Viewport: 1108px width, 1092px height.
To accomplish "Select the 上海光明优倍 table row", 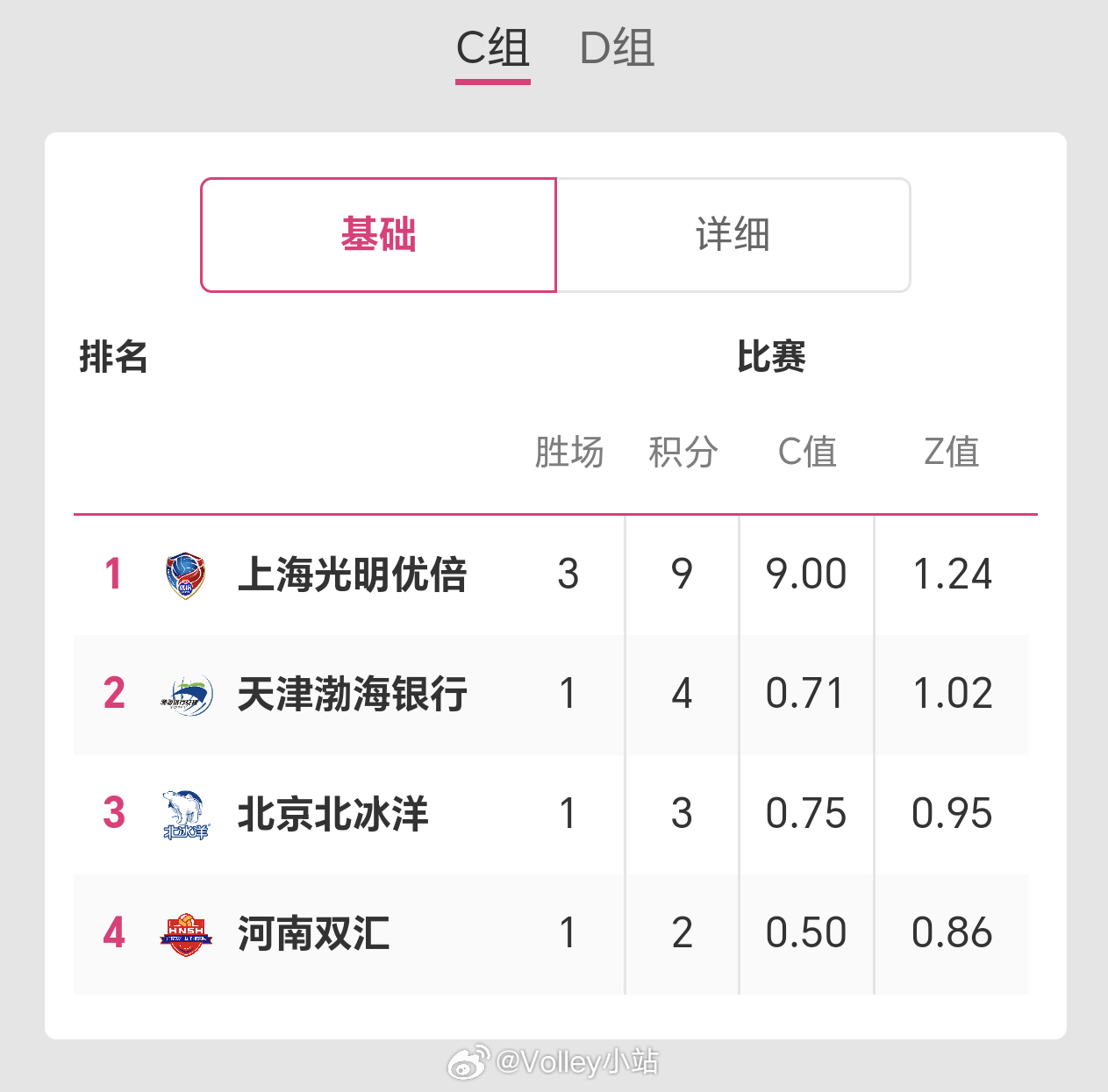I will [553, 574].
